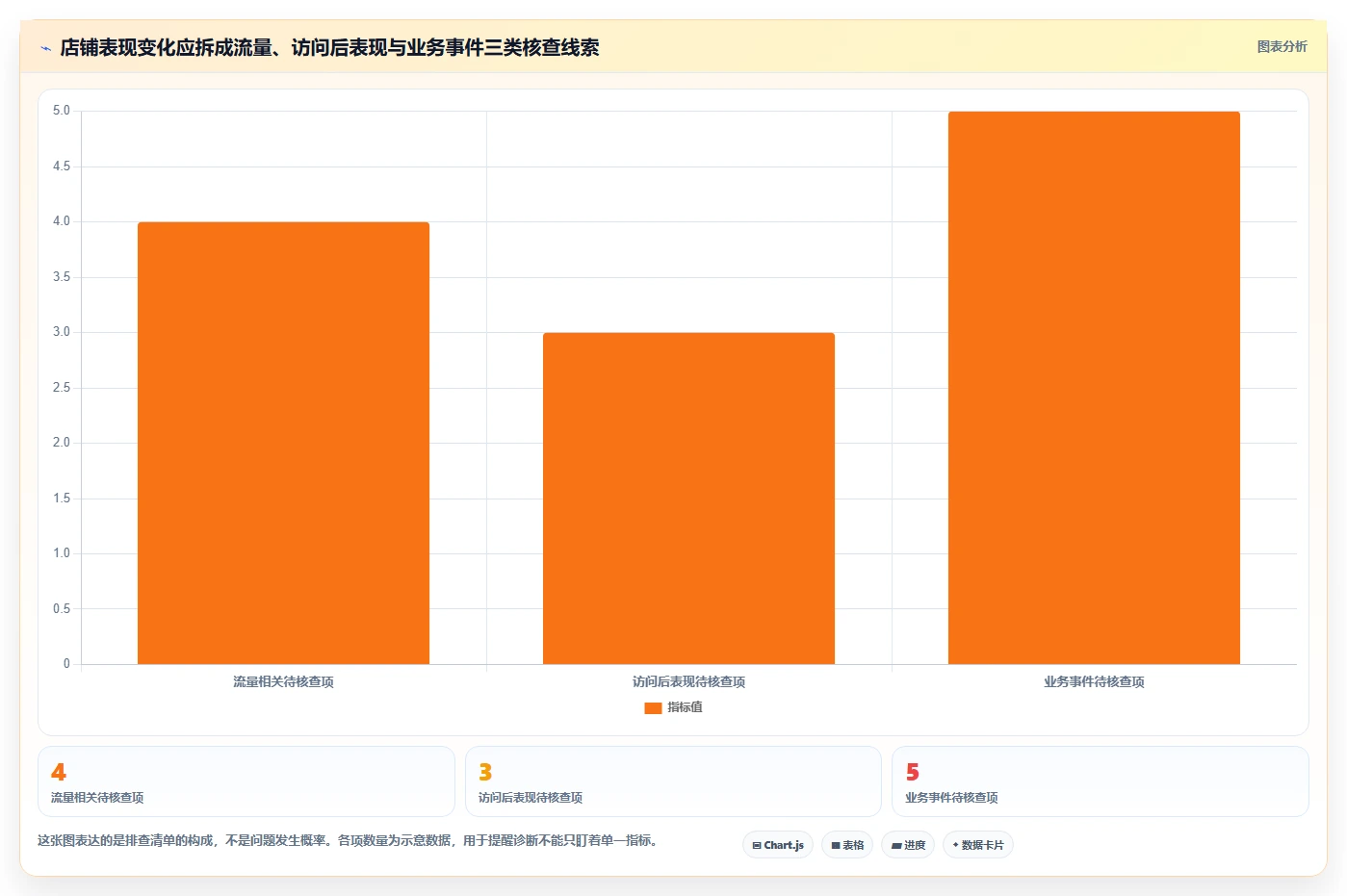
Task: Click the orange 指标值 legend color box
Action: (x=653, y=707)
